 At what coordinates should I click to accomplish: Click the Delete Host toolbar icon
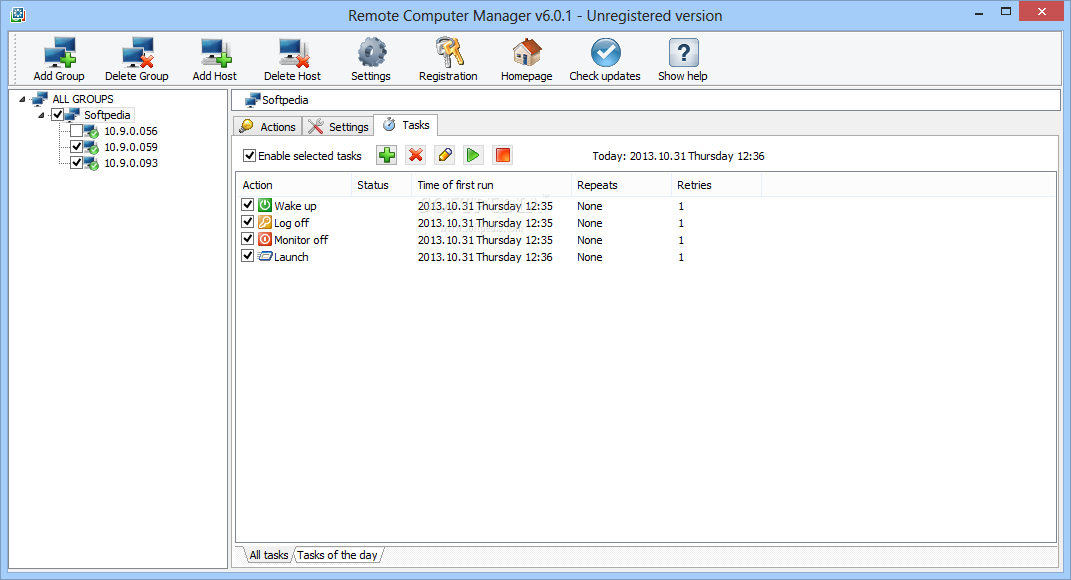[x=292, y=59]
